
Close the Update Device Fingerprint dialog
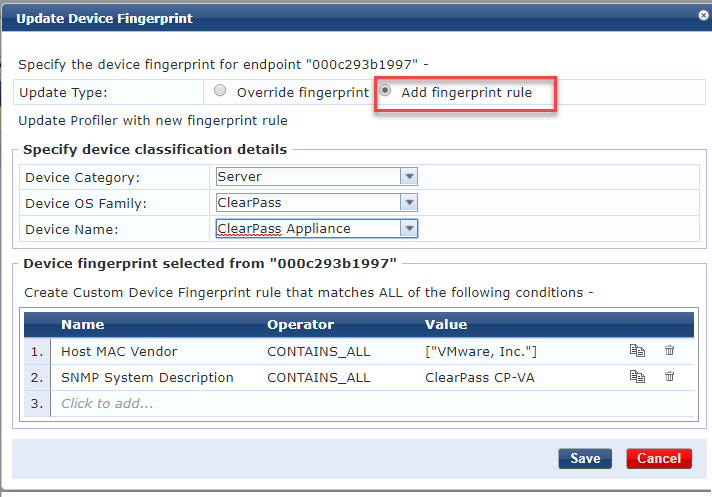[x=703, y=15]
